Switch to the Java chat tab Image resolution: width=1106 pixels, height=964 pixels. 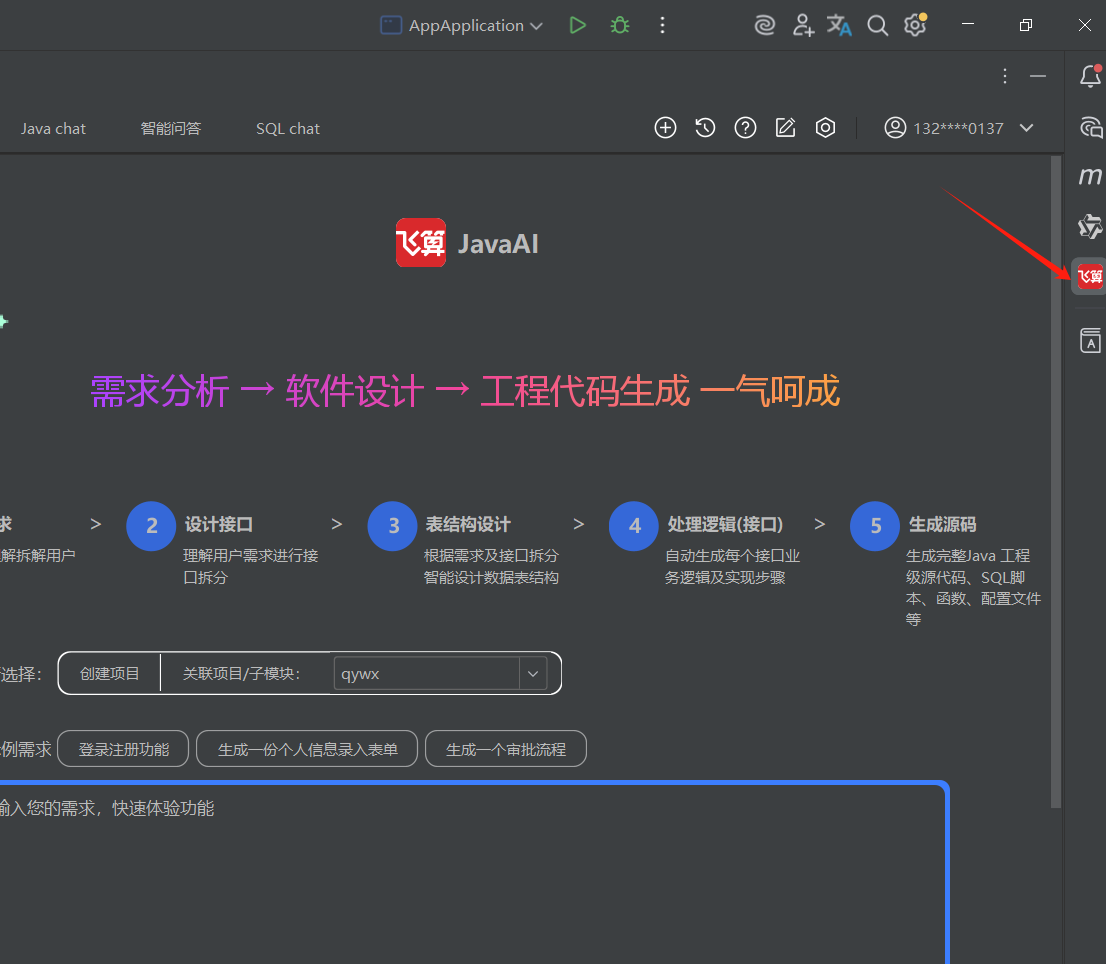pos(53,128)
